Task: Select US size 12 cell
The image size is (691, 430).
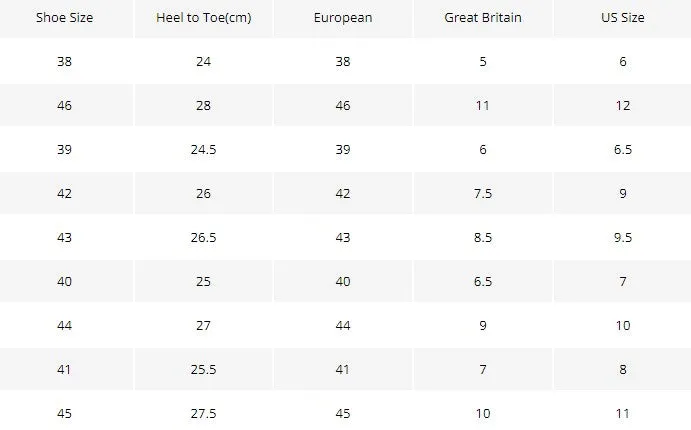Action: pyautogui.click(x=622, y=105)
